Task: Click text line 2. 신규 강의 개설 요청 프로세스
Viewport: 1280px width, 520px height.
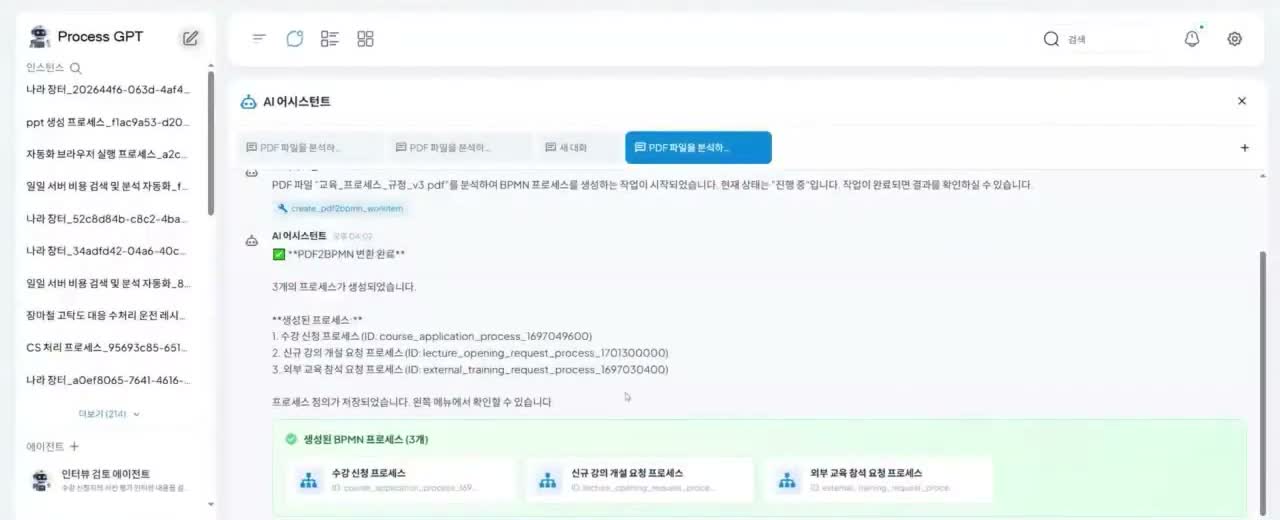Action: (470, 353)
